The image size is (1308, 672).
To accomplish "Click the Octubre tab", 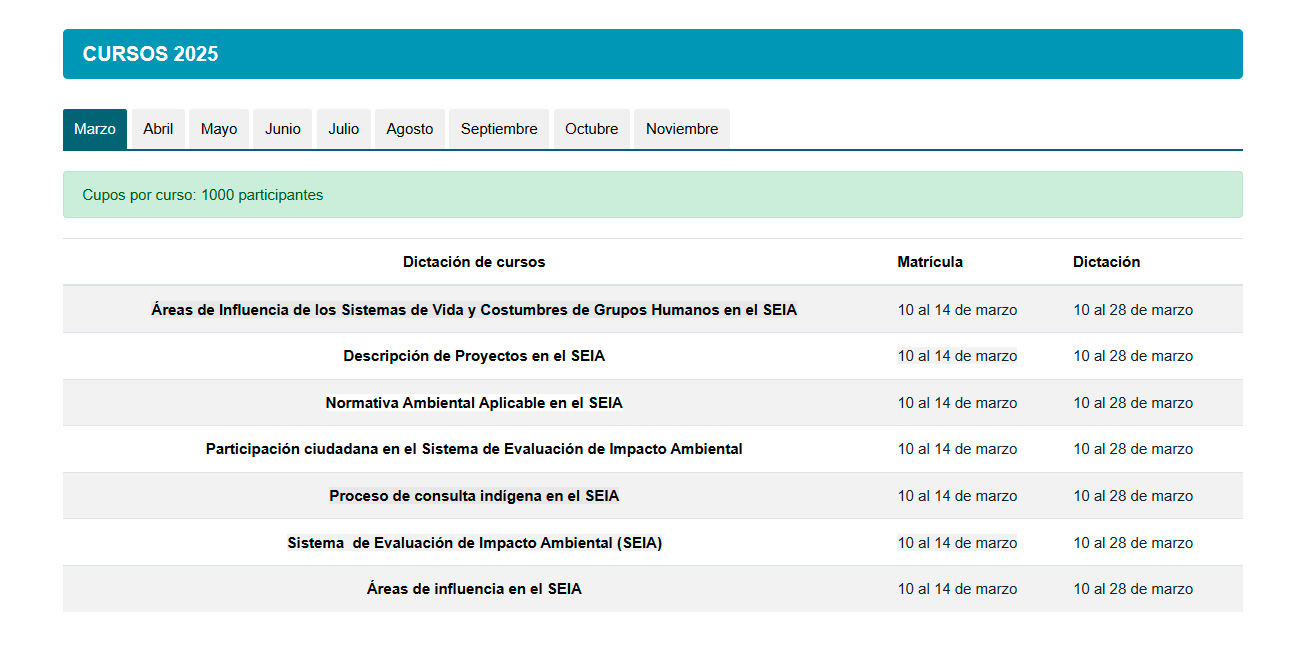I will tap(592, 129).
